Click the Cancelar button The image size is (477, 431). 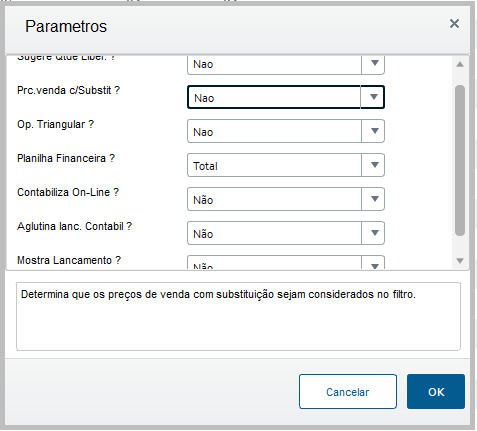(348, 391)
